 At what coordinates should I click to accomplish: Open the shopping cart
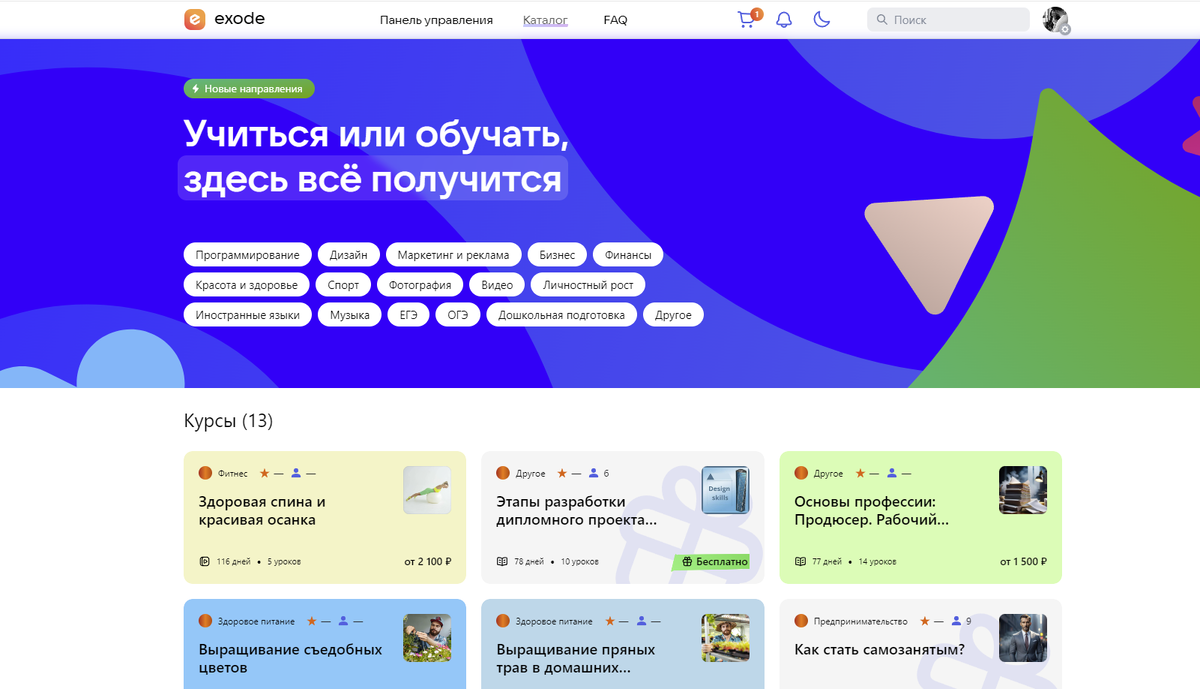[x=746, y=19]
